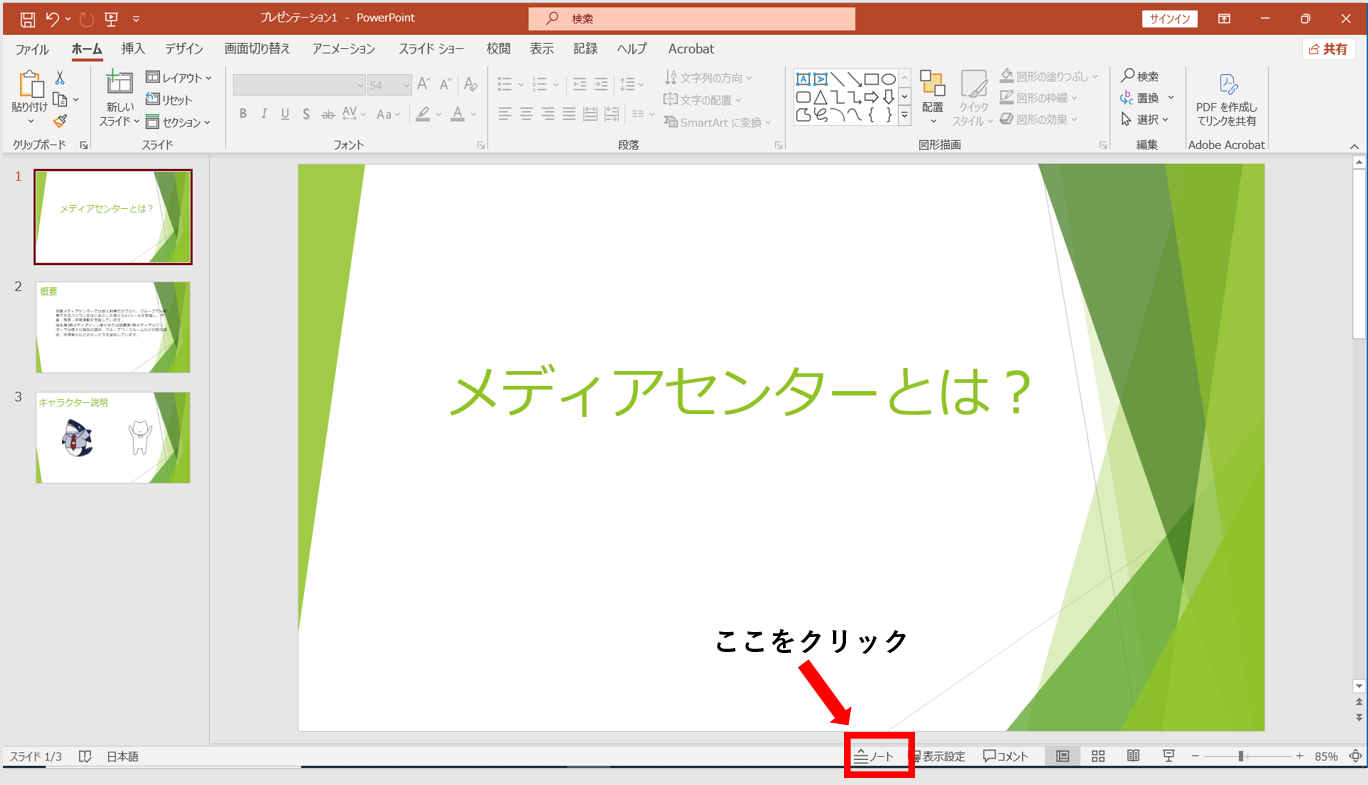Click the zoom slider handle
This screenshot has width=1368, height=785.
pyautogui.click(x=1241, y=757)
